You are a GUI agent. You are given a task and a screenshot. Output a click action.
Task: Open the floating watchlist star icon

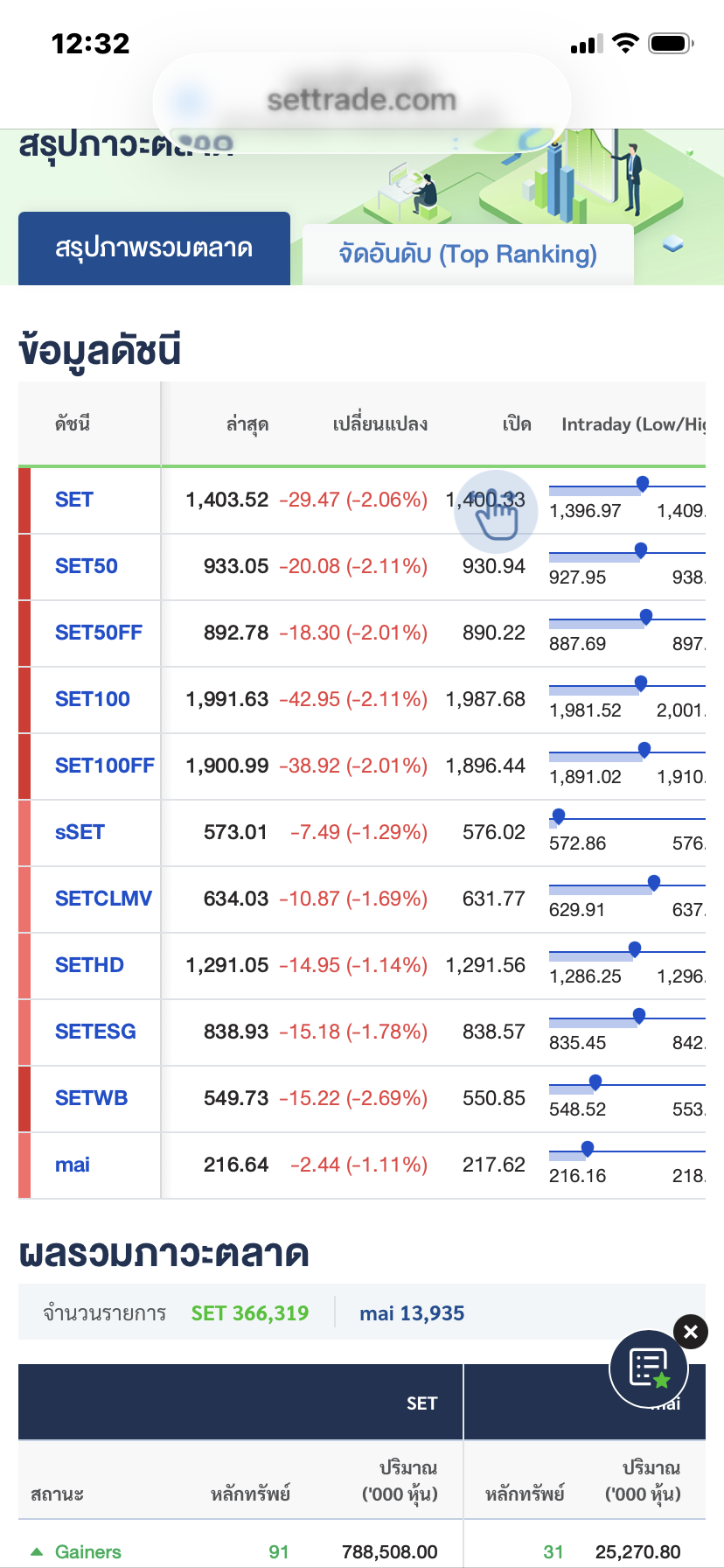[649, 1369]
